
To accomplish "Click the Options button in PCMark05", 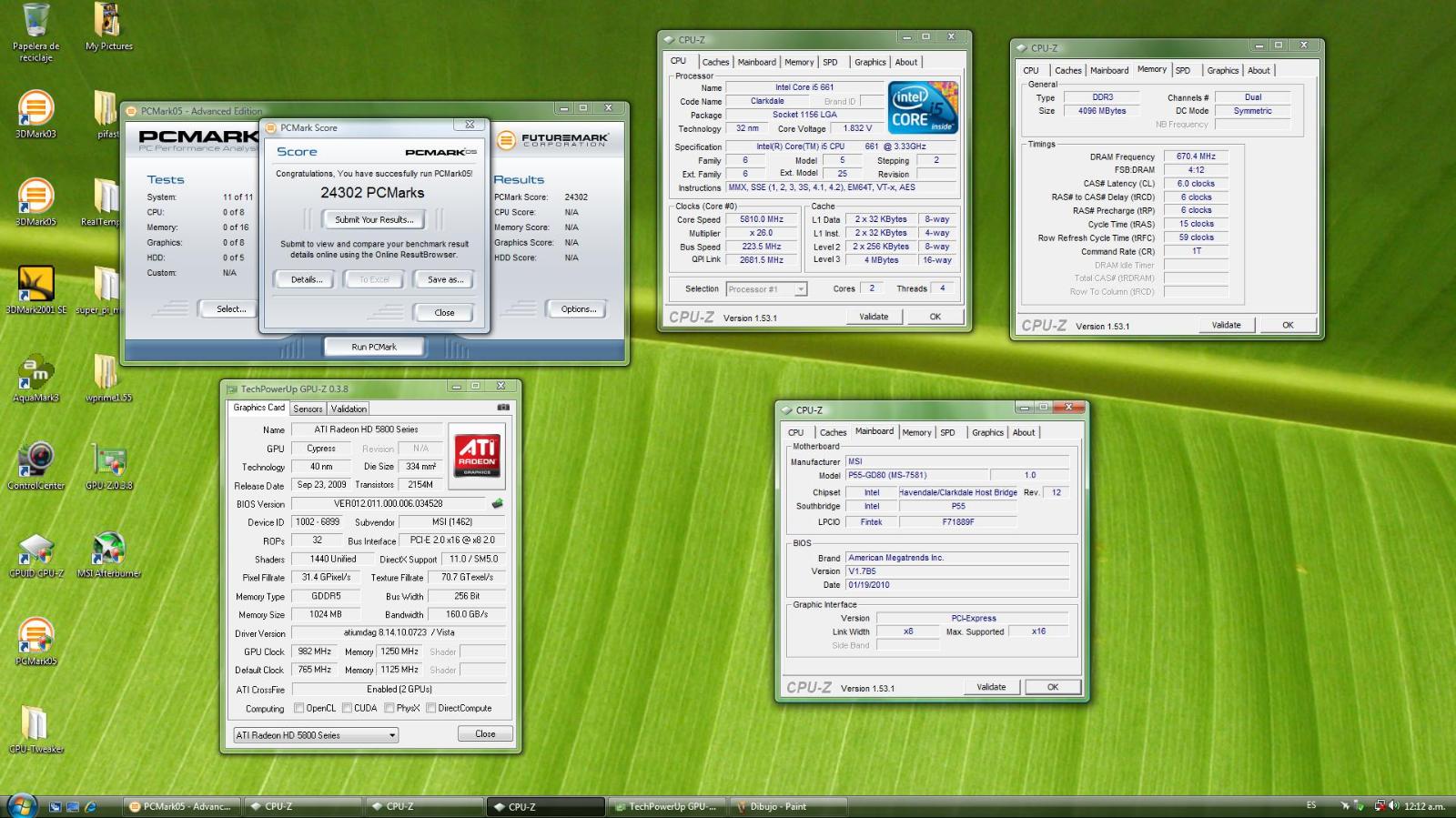I will [578, 309].
